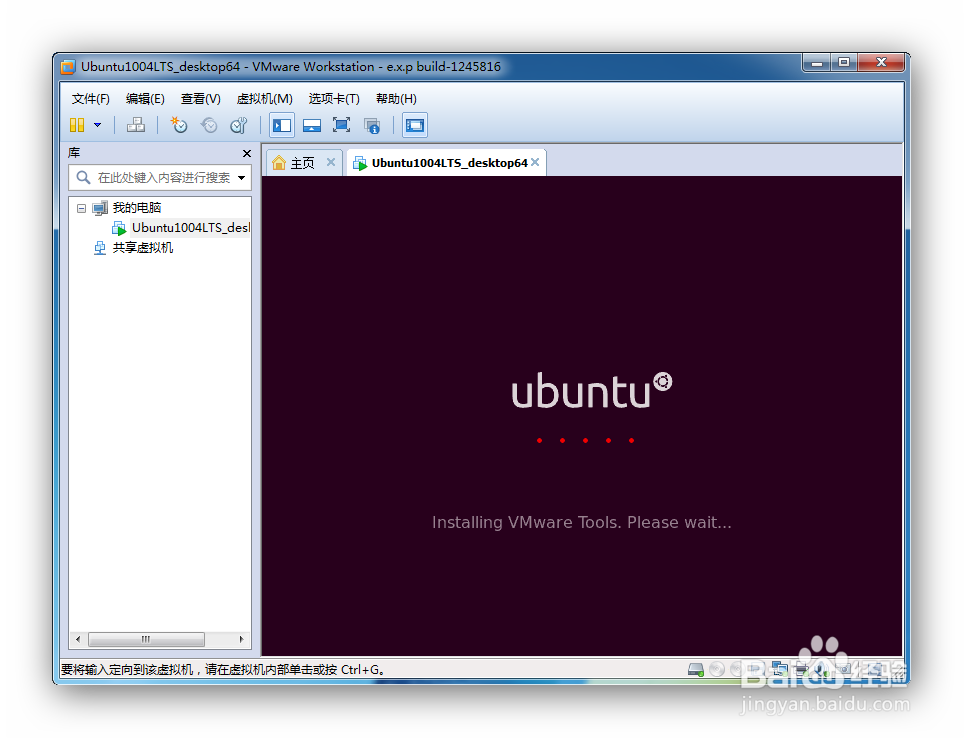Click the hard disk status bar icon

pyautogui.click(x=696, y=669)
